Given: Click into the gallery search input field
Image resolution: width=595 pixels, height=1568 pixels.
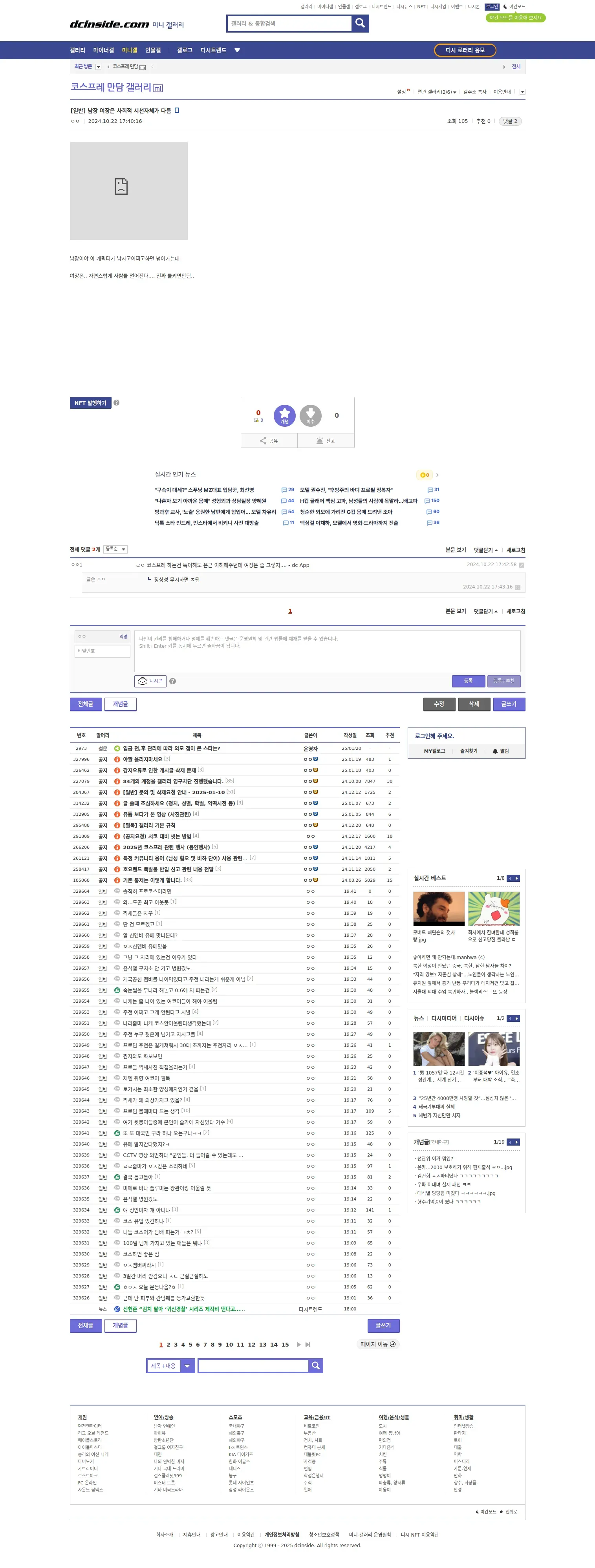Looking at the screenshot, I should [289, 23].
